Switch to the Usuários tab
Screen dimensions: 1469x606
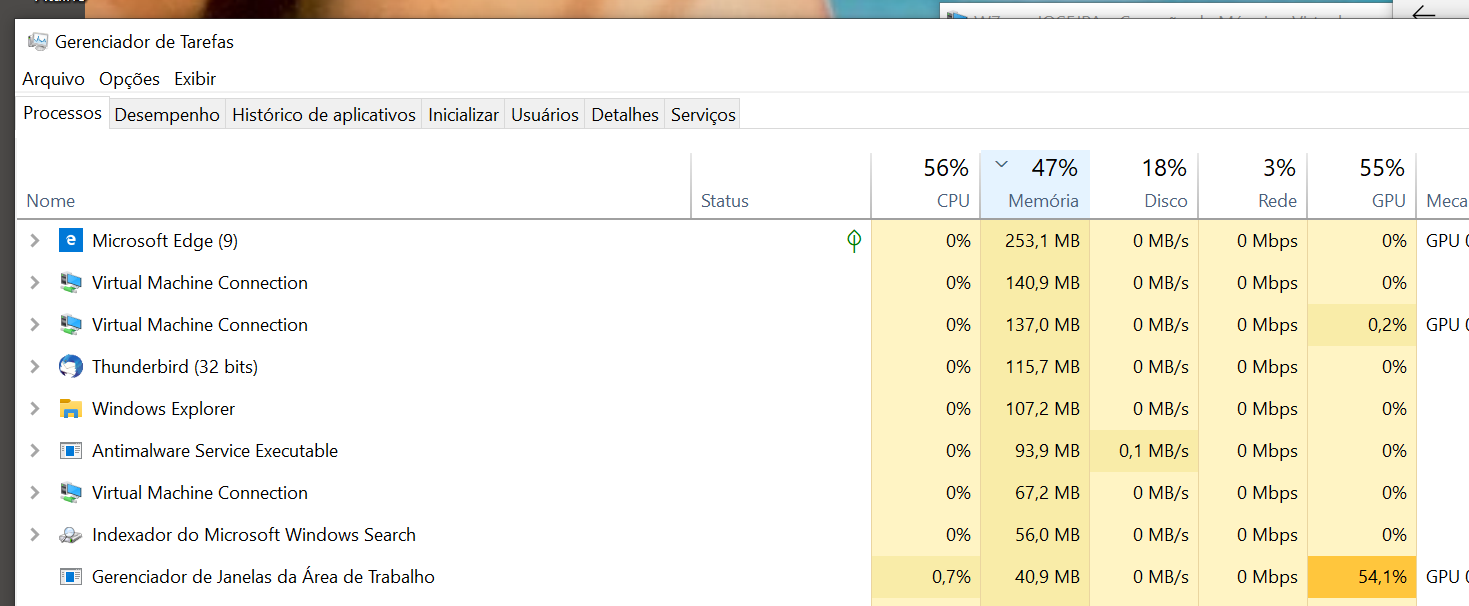(545, 115)
